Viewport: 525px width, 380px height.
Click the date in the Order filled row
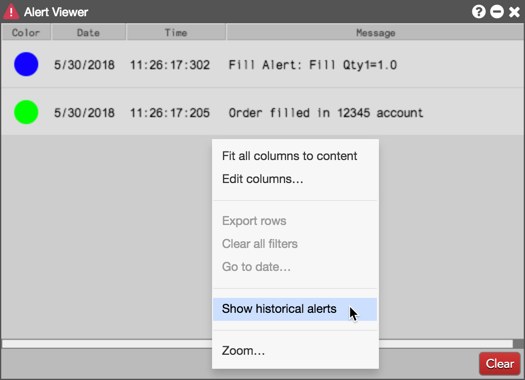84,113
